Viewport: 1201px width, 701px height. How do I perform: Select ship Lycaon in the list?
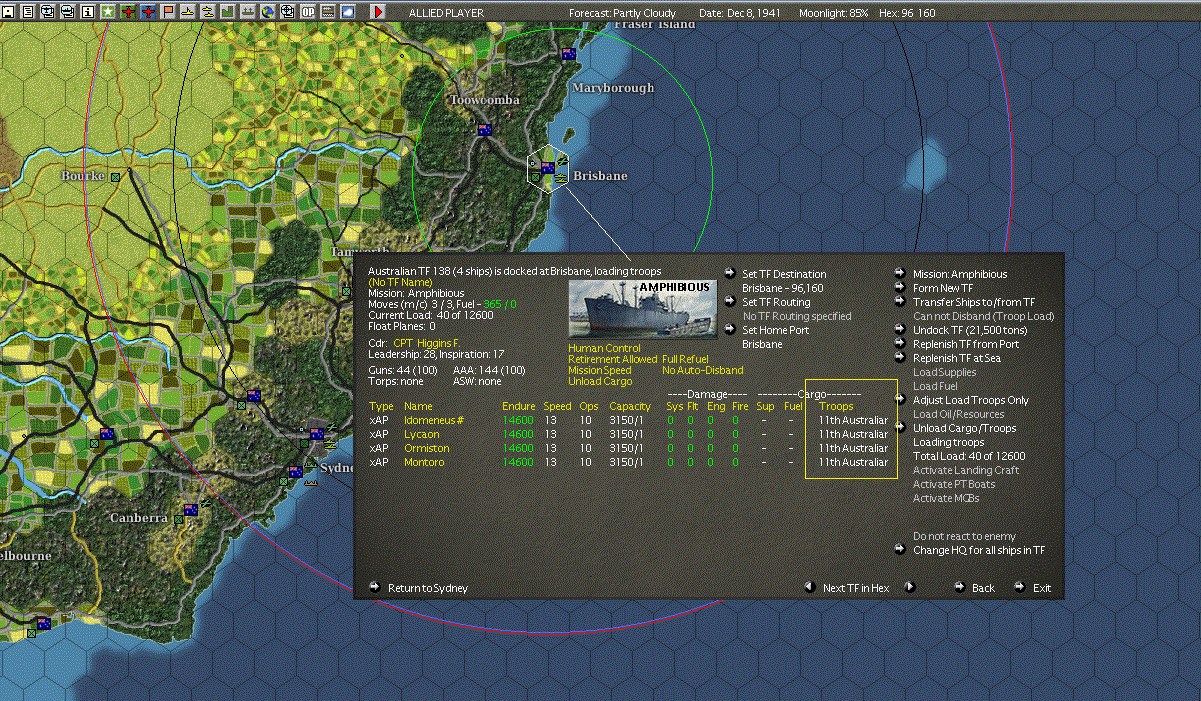pos(421,434)
